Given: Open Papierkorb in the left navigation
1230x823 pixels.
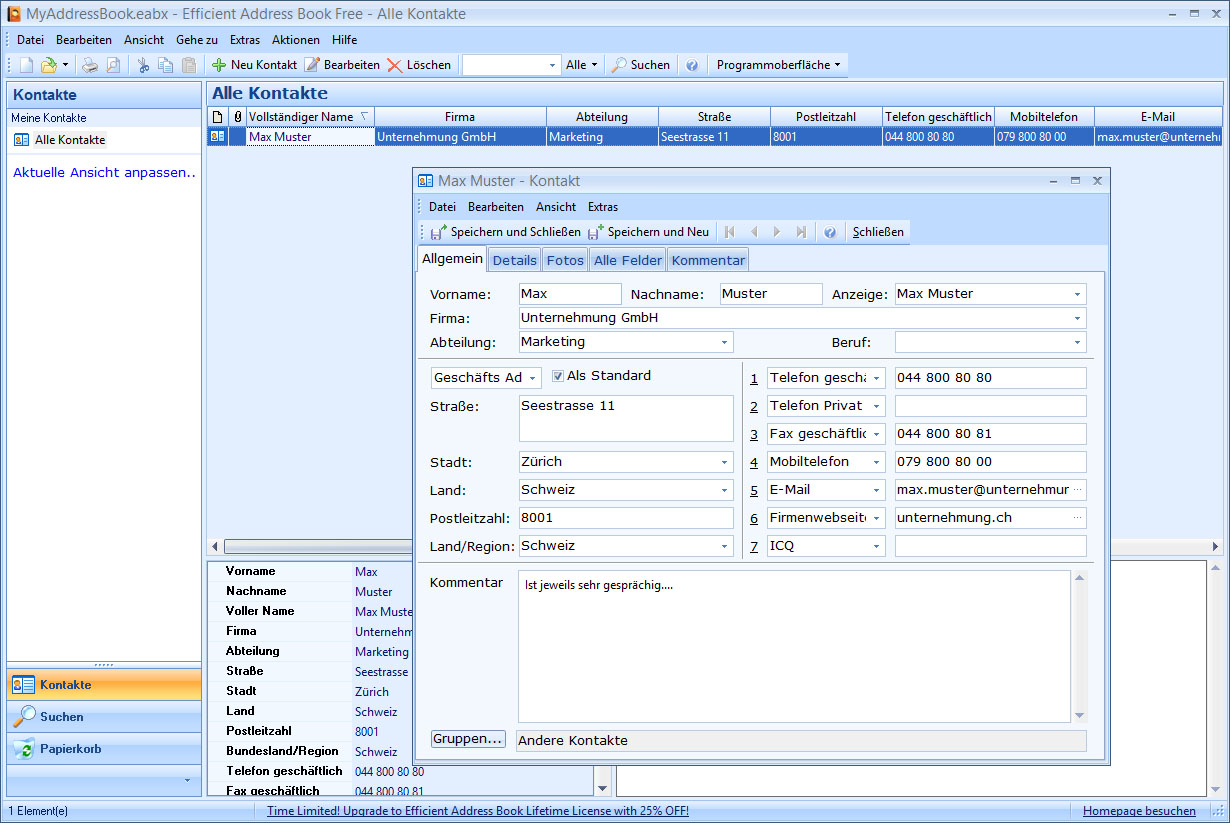Looking at the screenshot, I should click(x=70, y=749).
